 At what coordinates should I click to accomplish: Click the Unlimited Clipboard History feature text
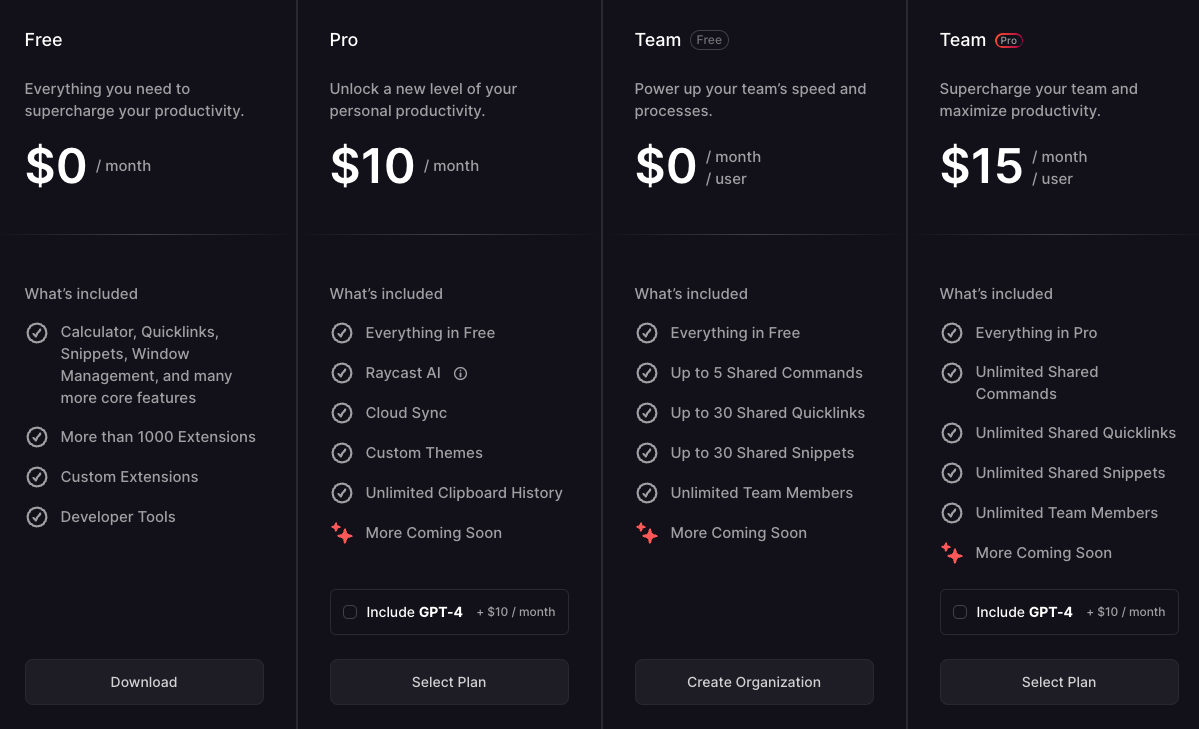(x=464, y=493)
